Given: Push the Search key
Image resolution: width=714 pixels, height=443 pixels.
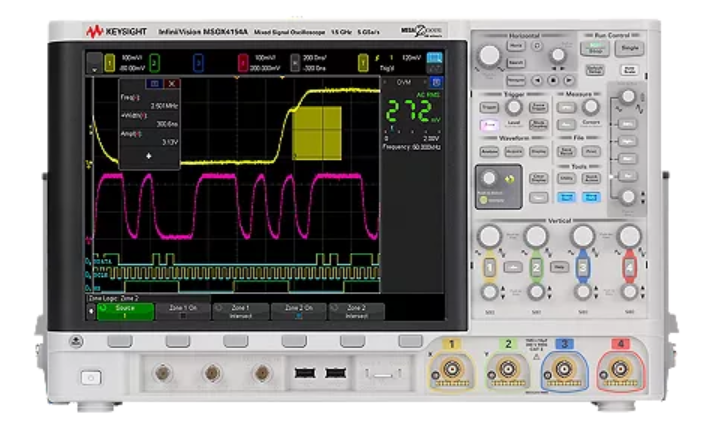Looking at the screenshot, I should coord(516,63).
